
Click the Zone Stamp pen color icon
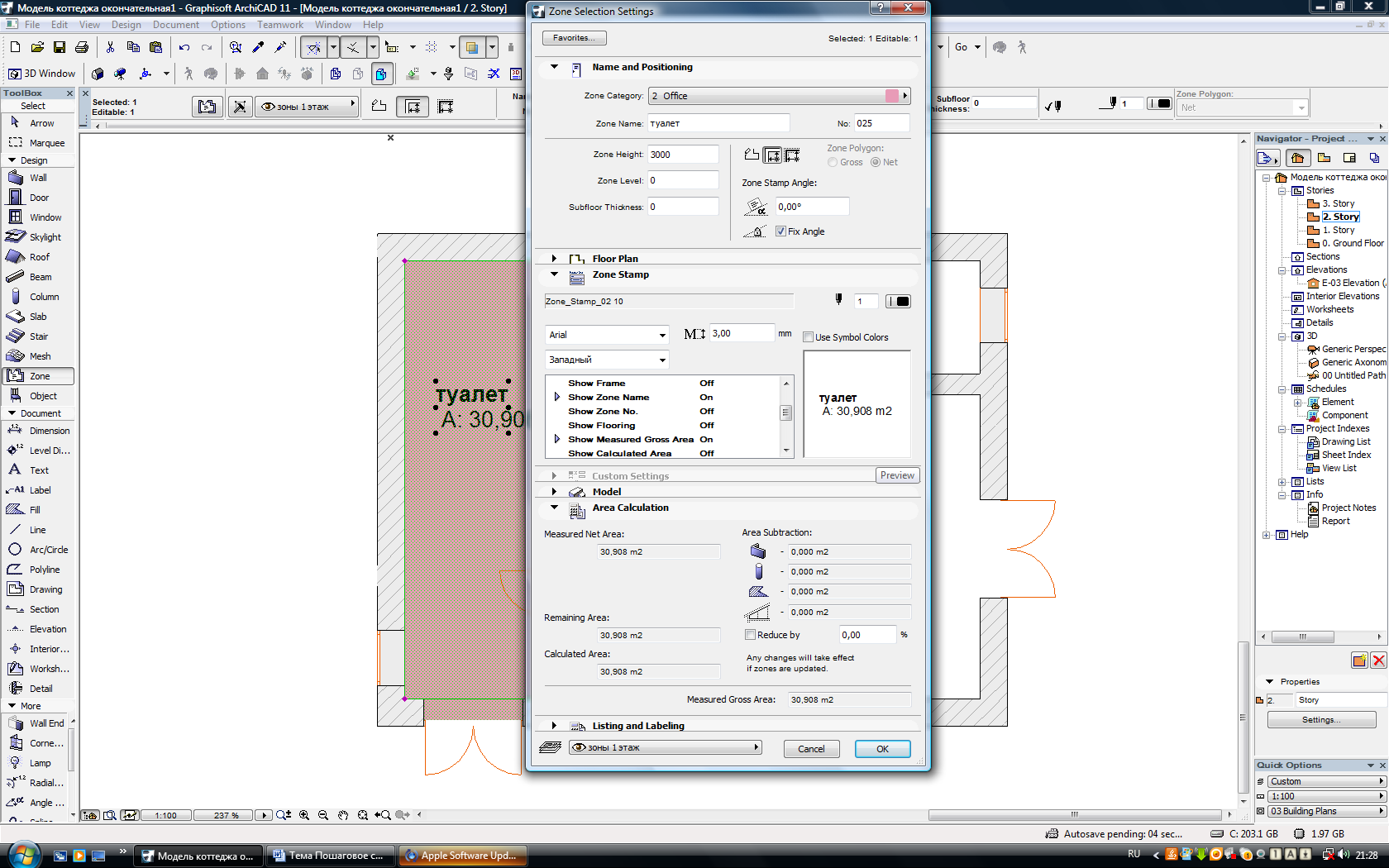[x=838, y=300]
